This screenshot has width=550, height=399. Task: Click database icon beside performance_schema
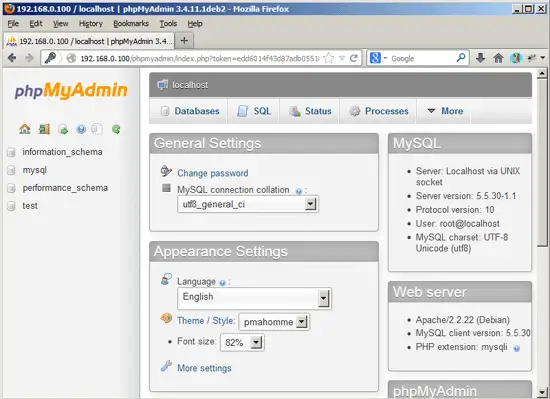[11, 188]
